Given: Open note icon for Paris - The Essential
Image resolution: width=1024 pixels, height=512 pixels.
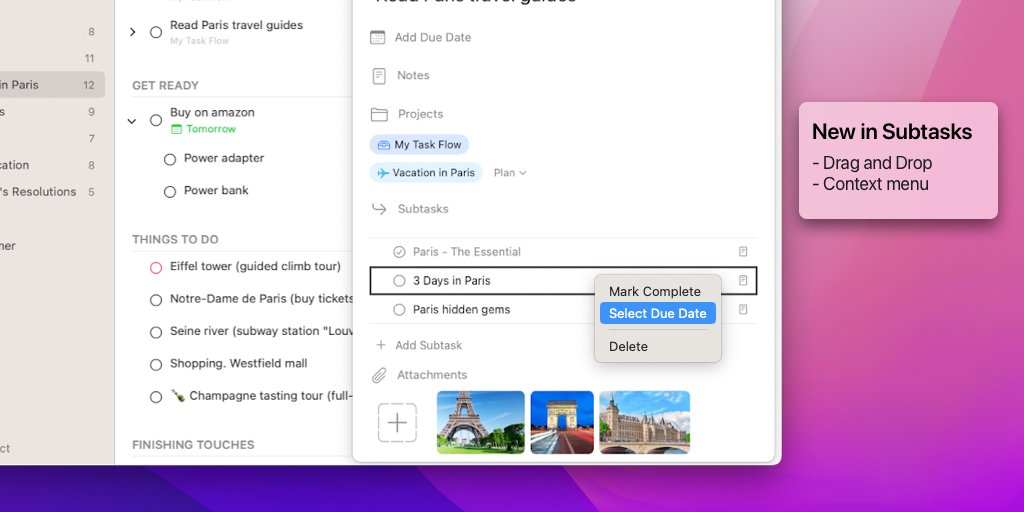Looking at the screenshot, I should tap(743, 251).
